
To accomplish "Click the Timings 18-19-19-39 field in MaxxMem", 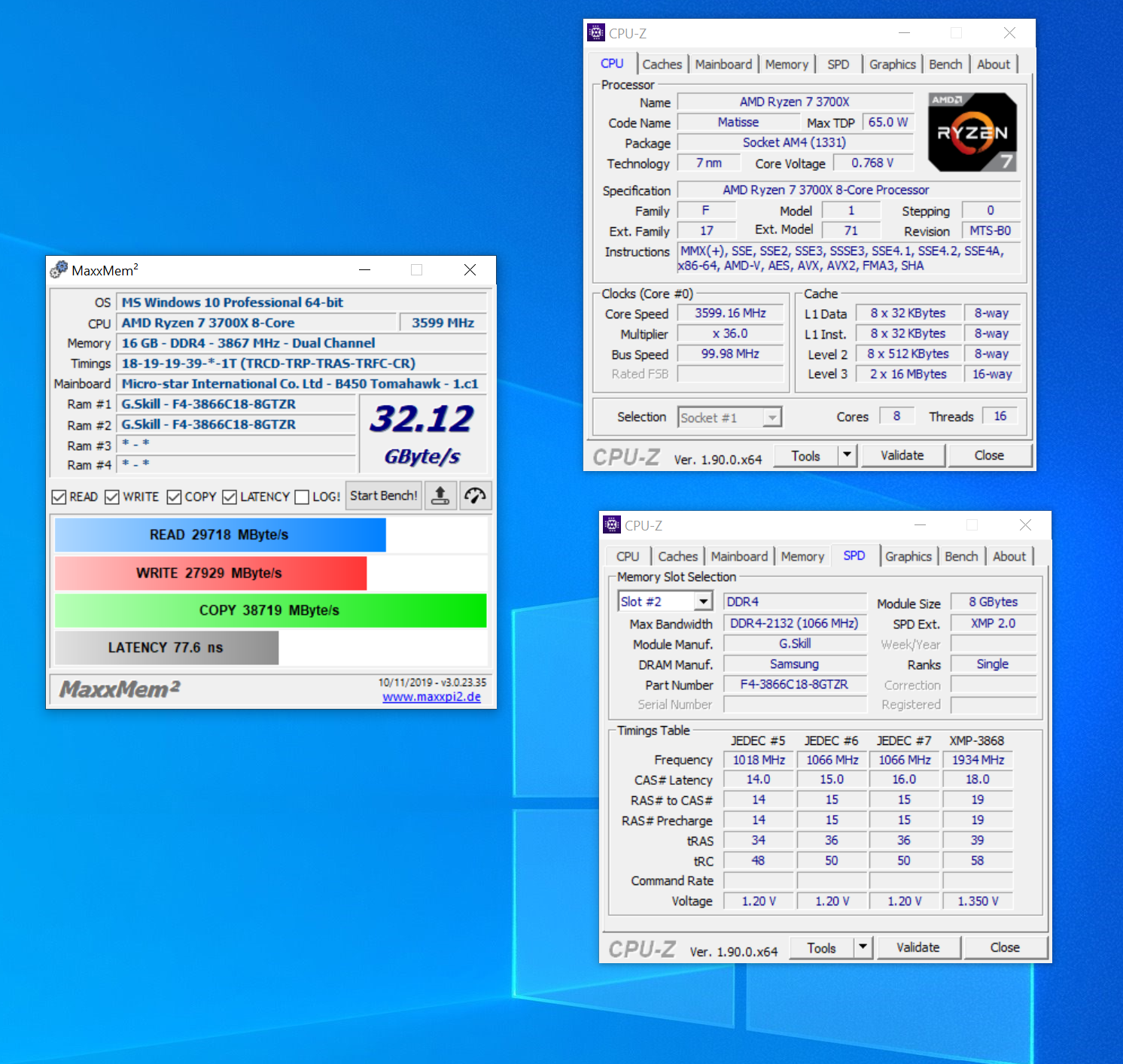I will coord(301,363).
